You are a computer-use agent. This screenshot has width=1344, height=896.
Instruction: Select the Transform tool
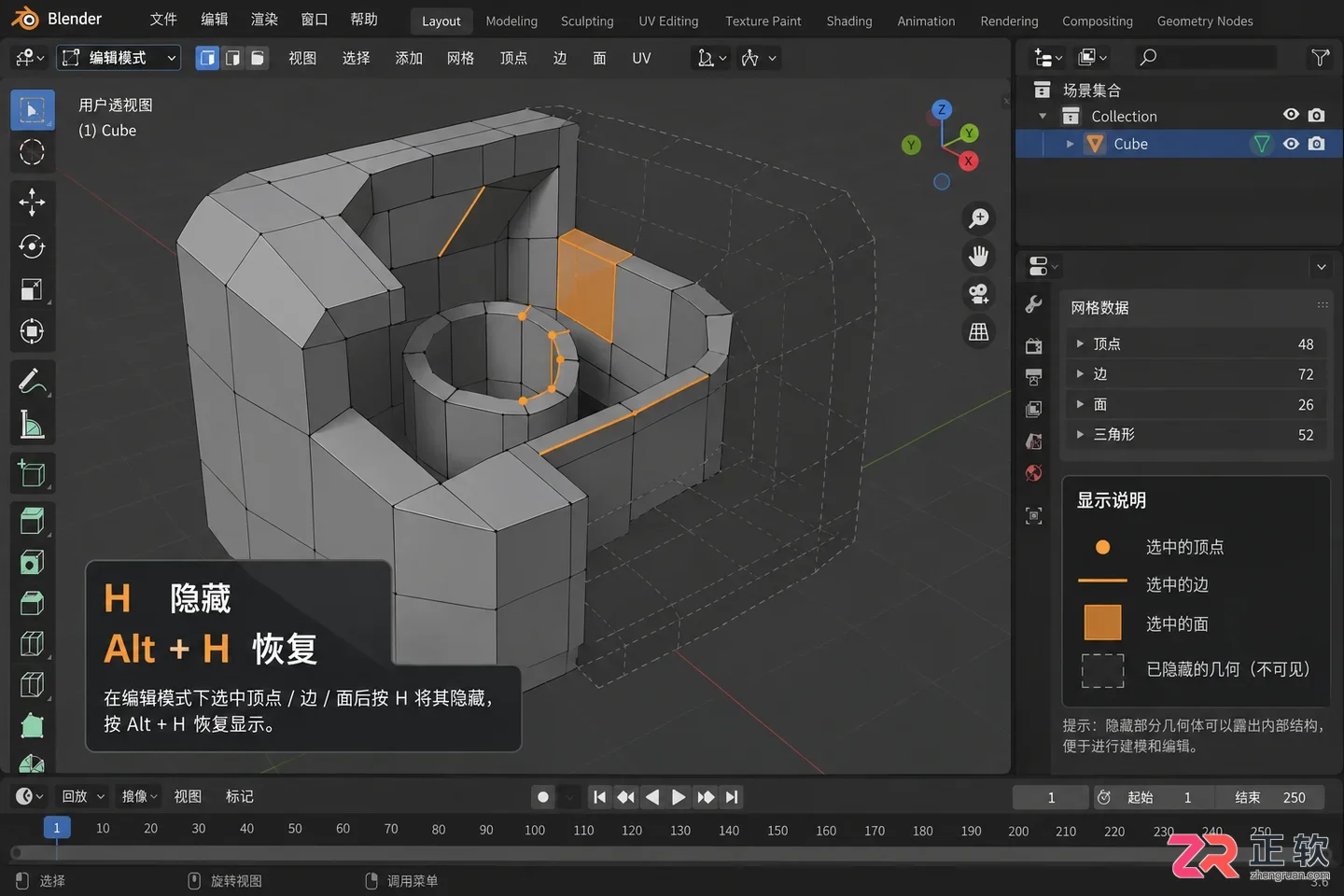click(32, 331)
